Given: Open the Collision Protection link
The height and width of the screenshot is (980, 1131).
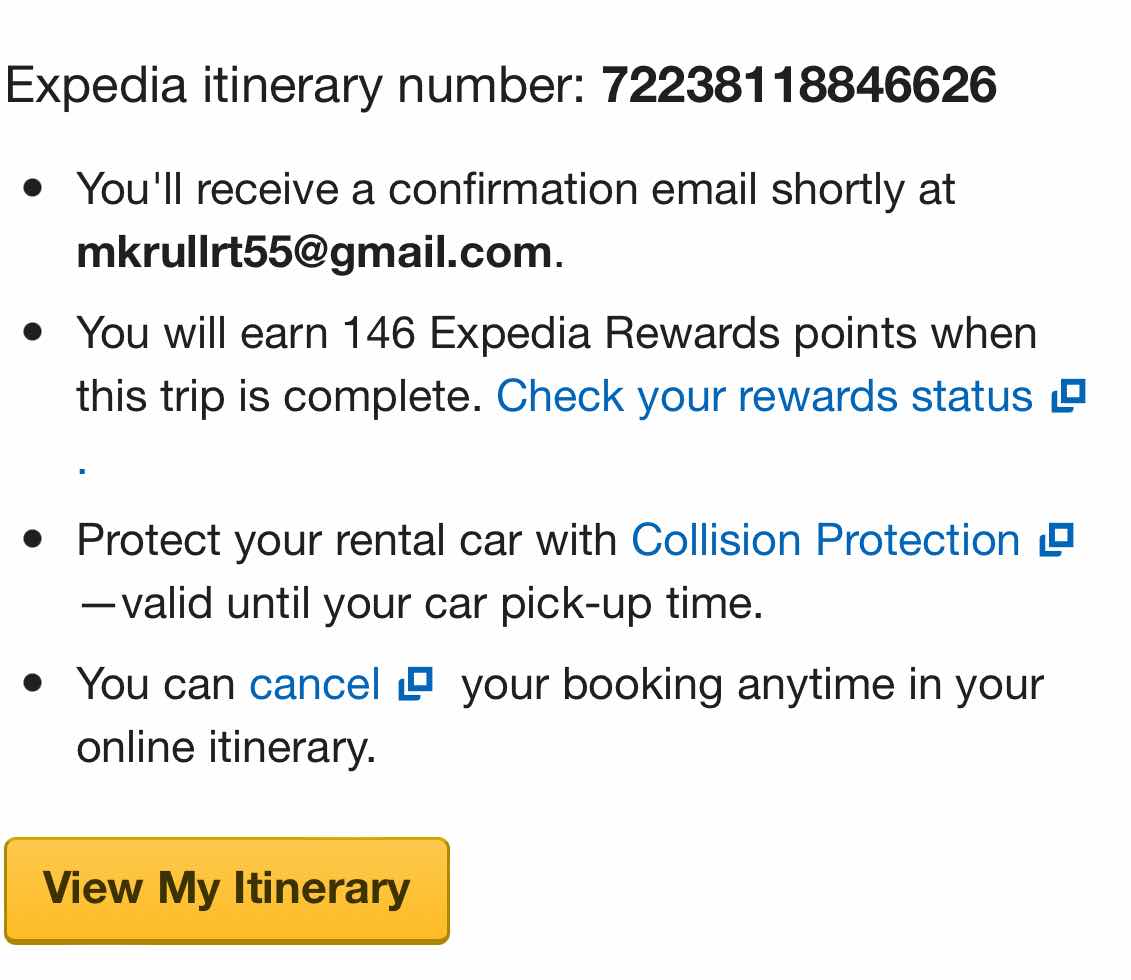Looking at the screenshot, I should point(825,540).
